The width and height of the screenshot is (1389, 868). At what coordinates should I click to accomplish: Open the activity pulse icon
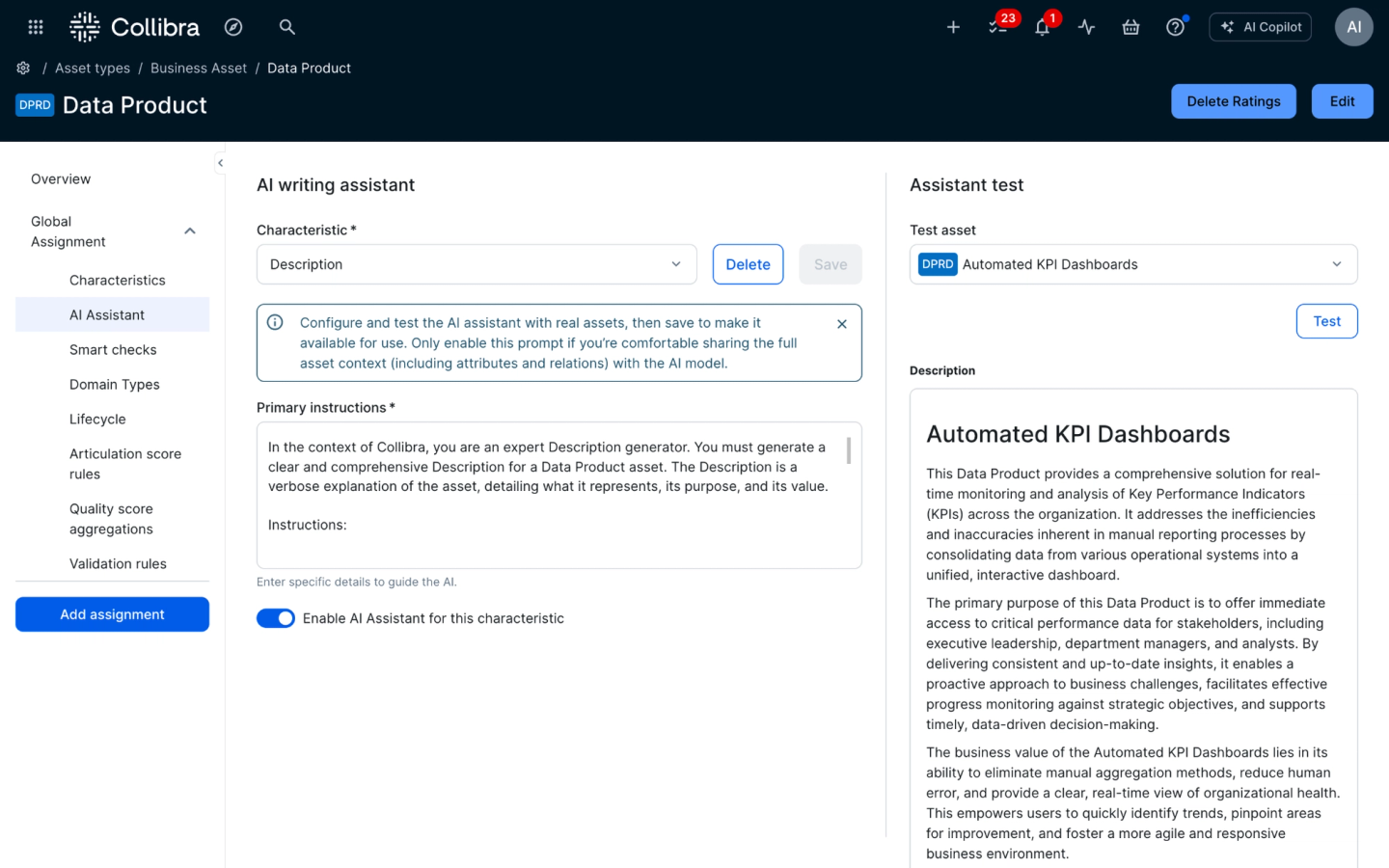[1086, 27]
